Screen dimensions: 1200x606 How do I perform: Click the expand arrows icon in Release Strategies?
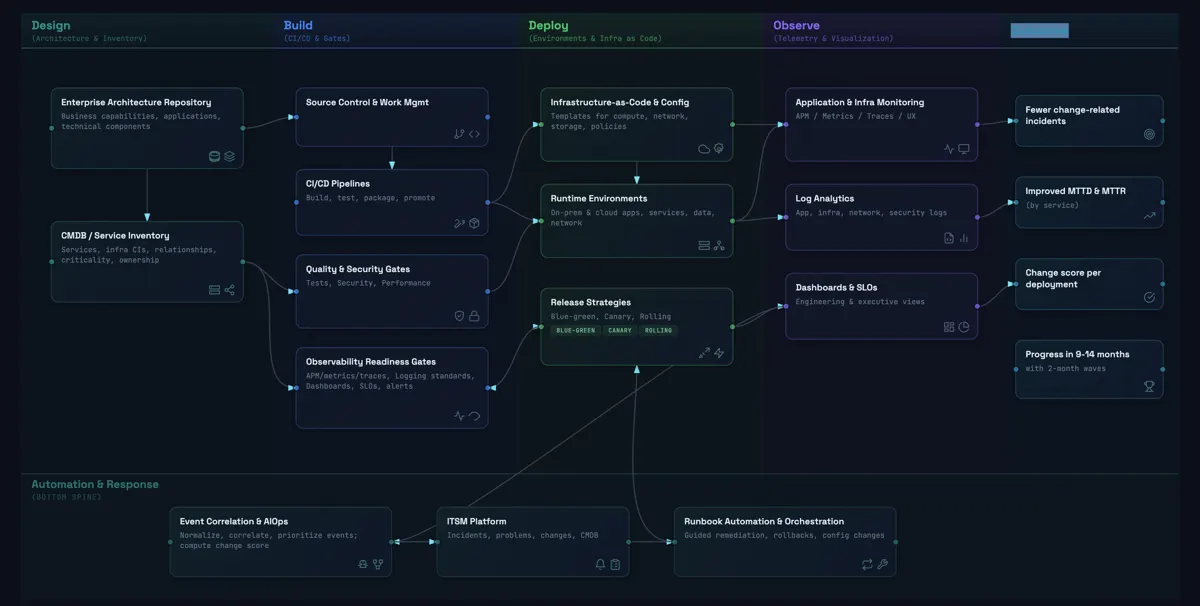pos(704,353)
